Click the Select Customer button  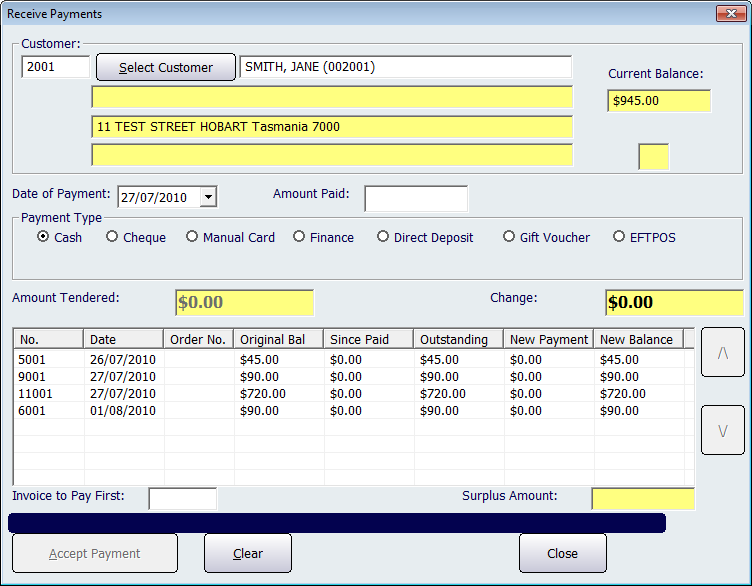[166, 67]
